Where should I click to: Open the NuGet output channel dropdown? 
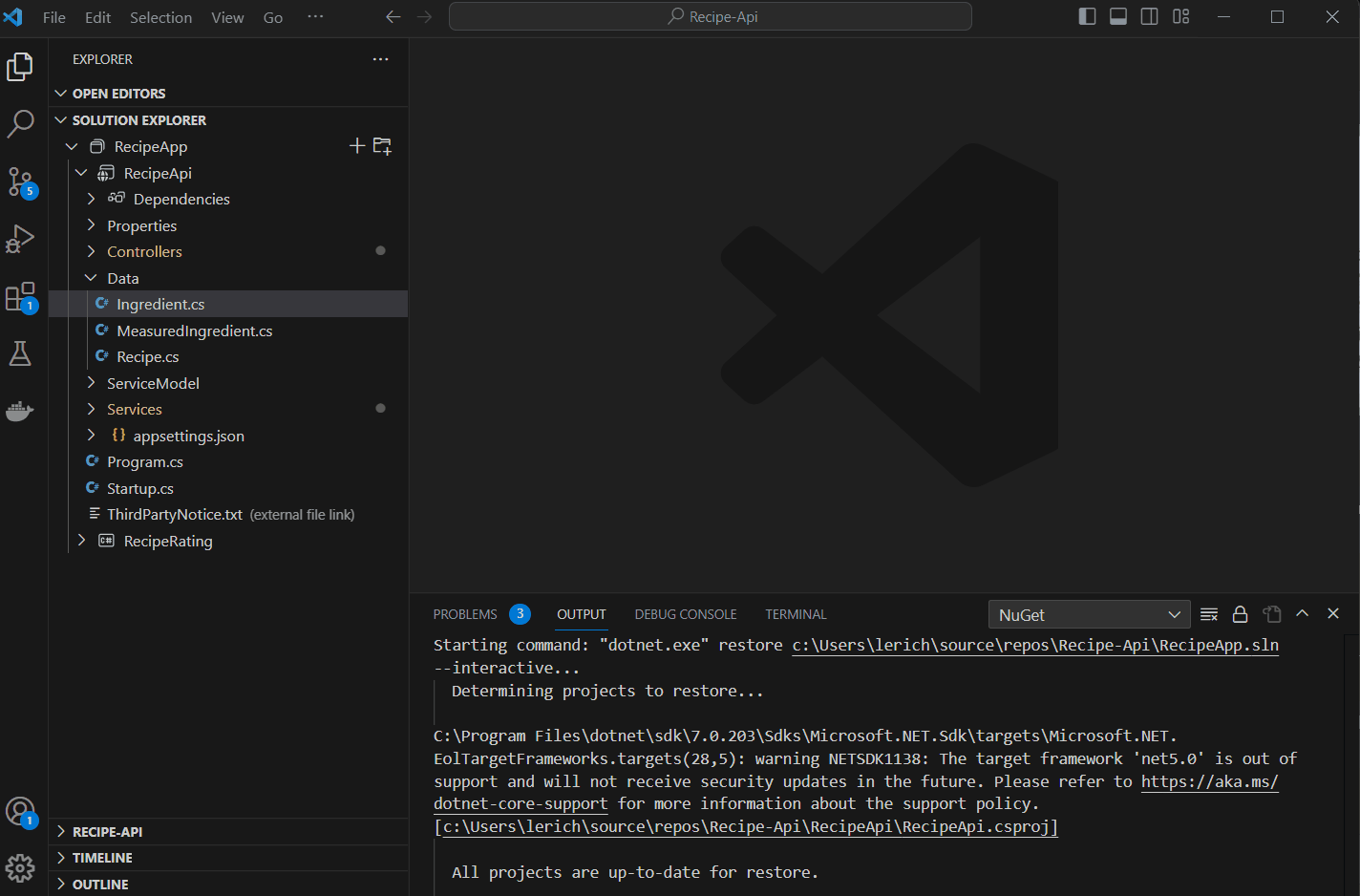coord(1089,614)
